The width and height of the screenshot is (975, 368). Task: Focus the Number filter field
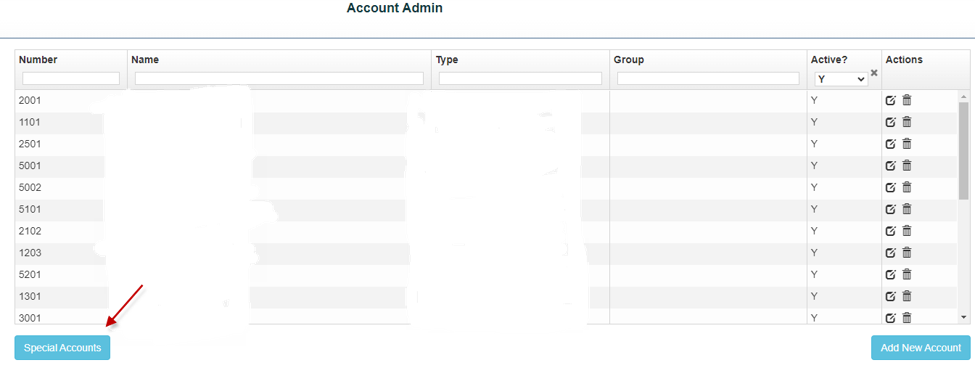71,78
